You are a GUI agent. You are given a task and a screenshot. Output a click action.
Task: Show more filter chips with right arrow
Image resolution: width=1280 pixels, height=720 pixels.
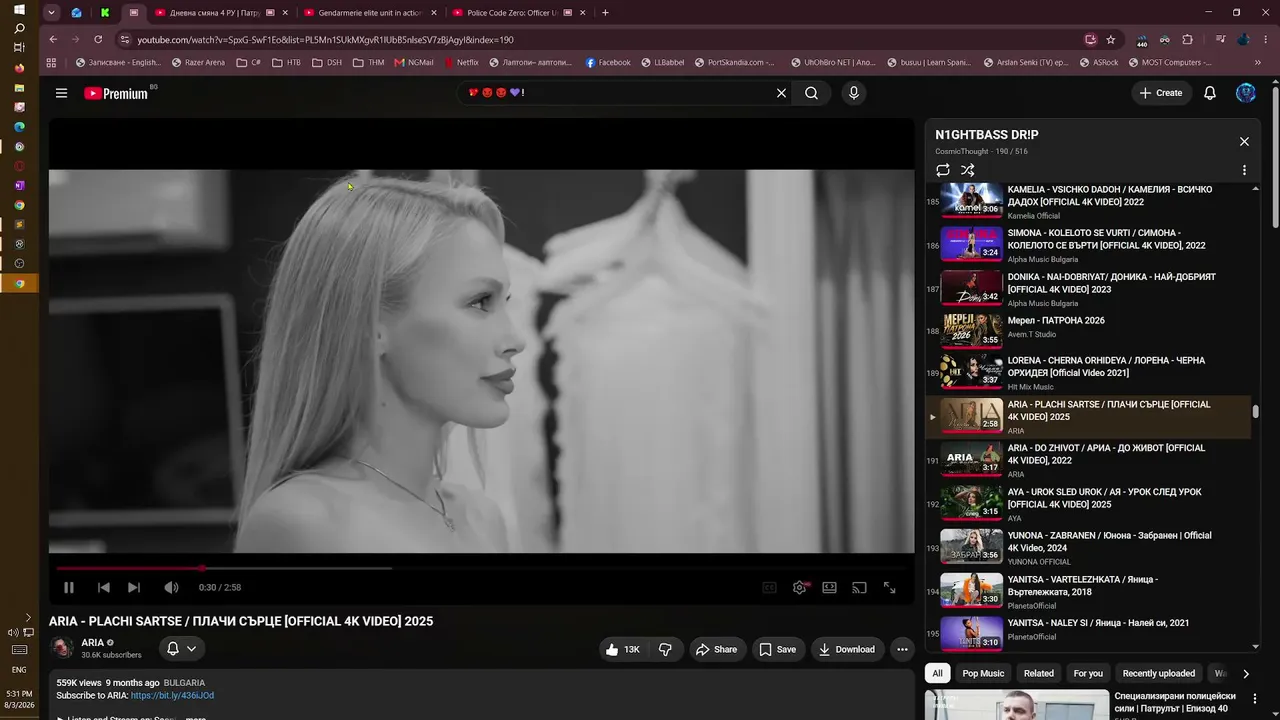click(1246, 674)
